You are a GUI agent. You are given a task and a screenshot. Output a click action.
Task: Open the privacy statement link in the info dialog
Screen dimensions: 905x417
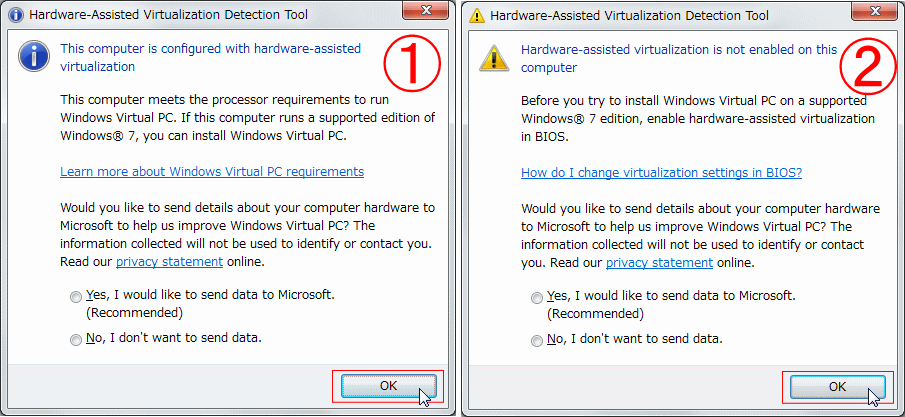coord(170,262)
